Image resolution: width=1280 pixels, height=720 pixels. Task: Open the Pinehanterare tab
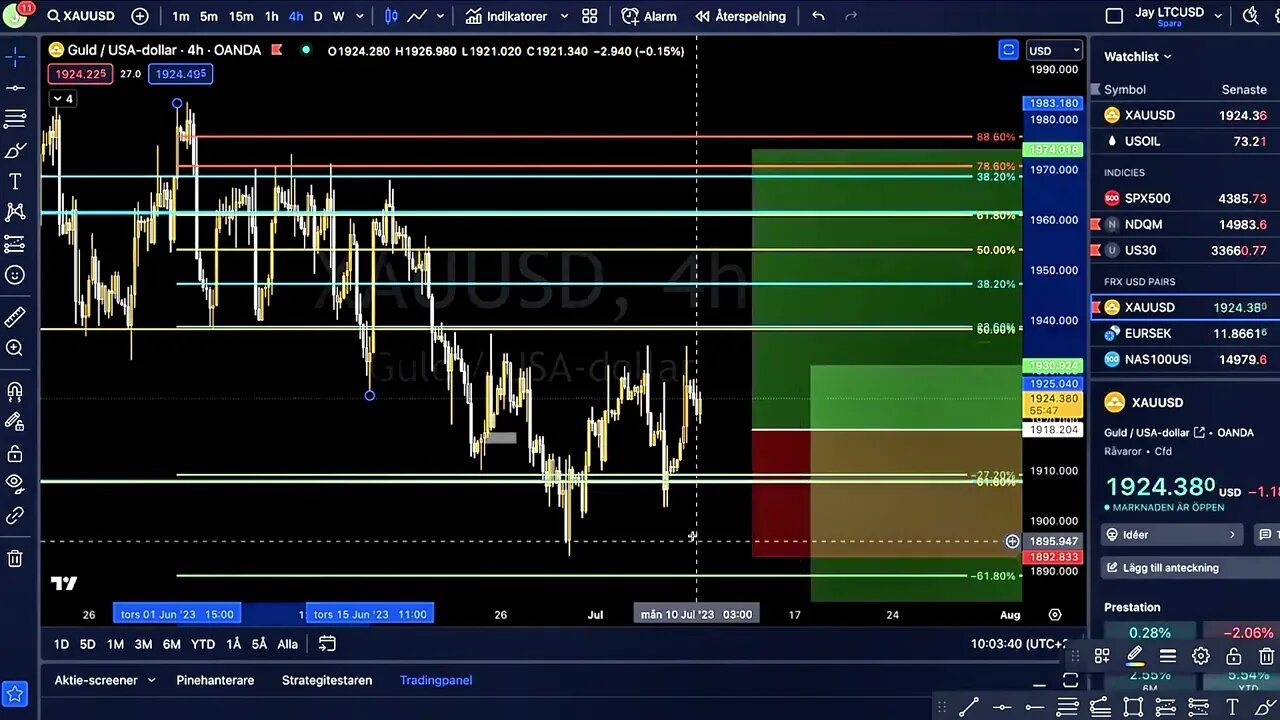pyautogui.click(x=215, y=680)
